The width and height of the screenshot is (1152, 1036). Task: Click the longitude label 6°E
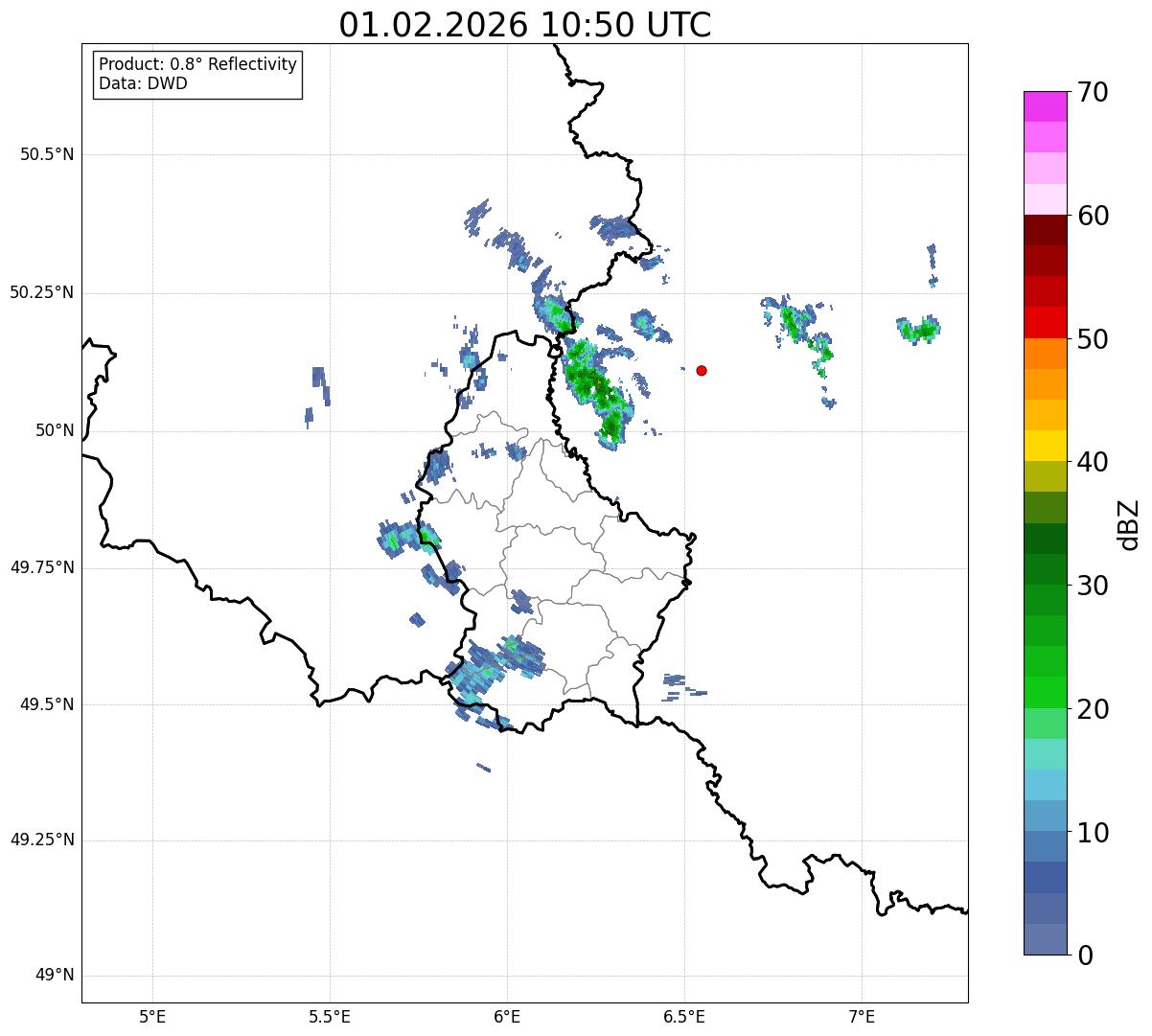(x=507, y=1017)
